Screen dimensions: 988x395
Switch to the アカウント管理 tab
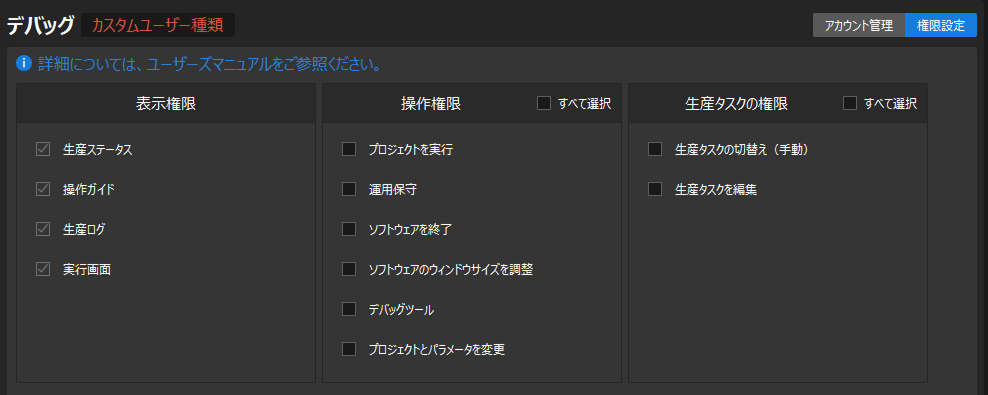pyautogui.click(x=859, y=26)
